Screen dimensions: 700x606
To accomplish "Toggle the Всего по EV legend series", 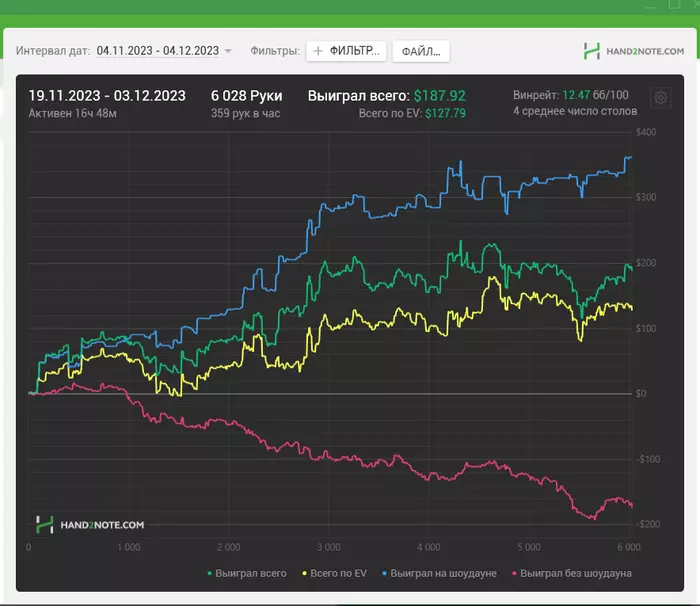I will click(x=334, y=573).
